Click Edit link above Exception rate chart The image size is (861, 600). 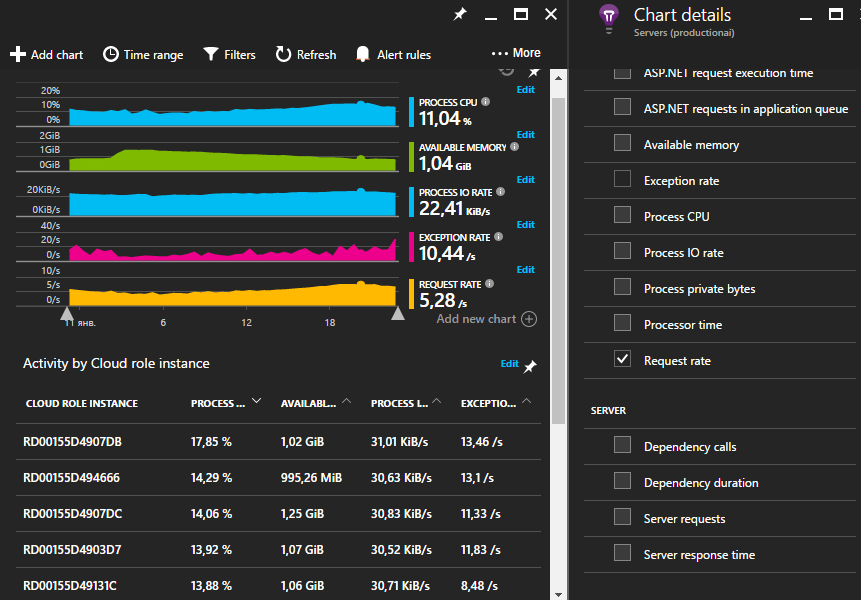pyautogui.click(x=525, y=225)
